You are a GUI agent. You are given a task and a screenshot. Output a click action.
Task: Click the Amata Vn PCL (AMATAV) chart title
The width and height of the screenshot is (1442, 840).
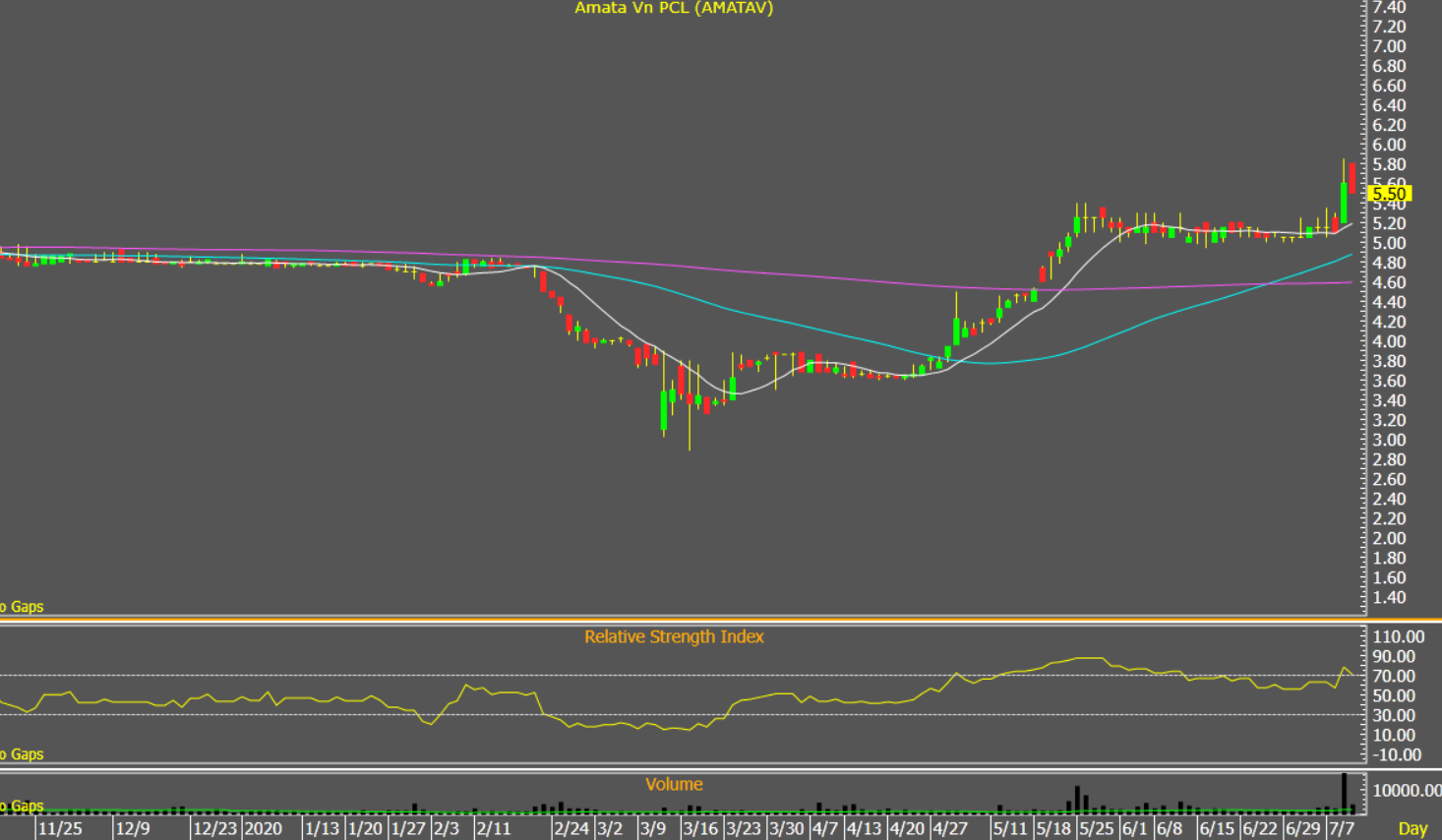(x=674, y=8)
